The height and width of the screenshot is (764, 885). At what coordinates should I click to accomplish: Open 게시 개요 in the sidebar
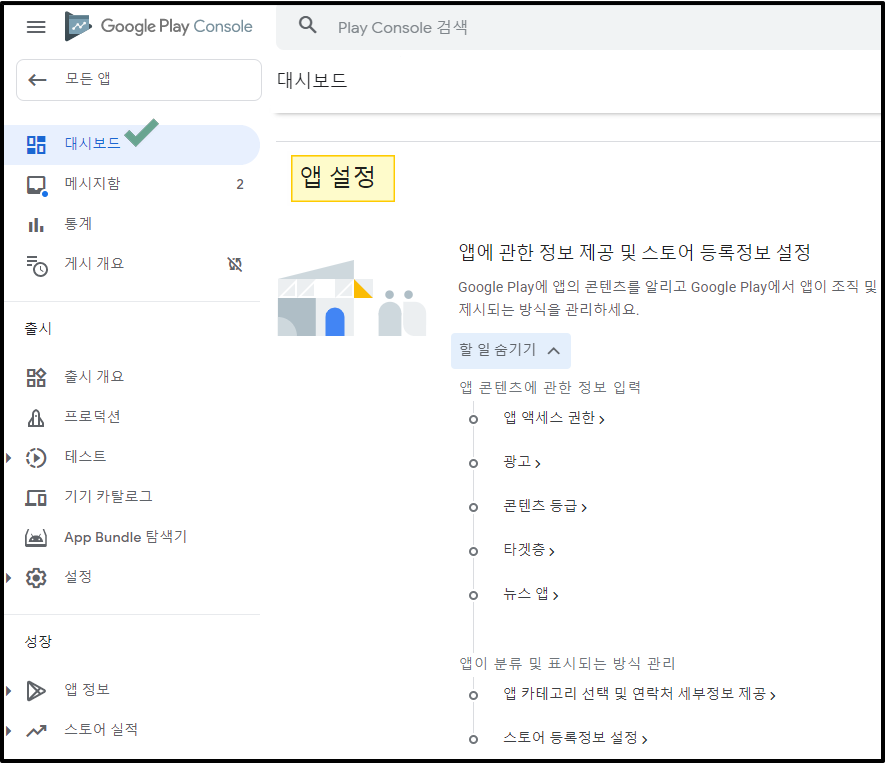click(x=94, y=264)
